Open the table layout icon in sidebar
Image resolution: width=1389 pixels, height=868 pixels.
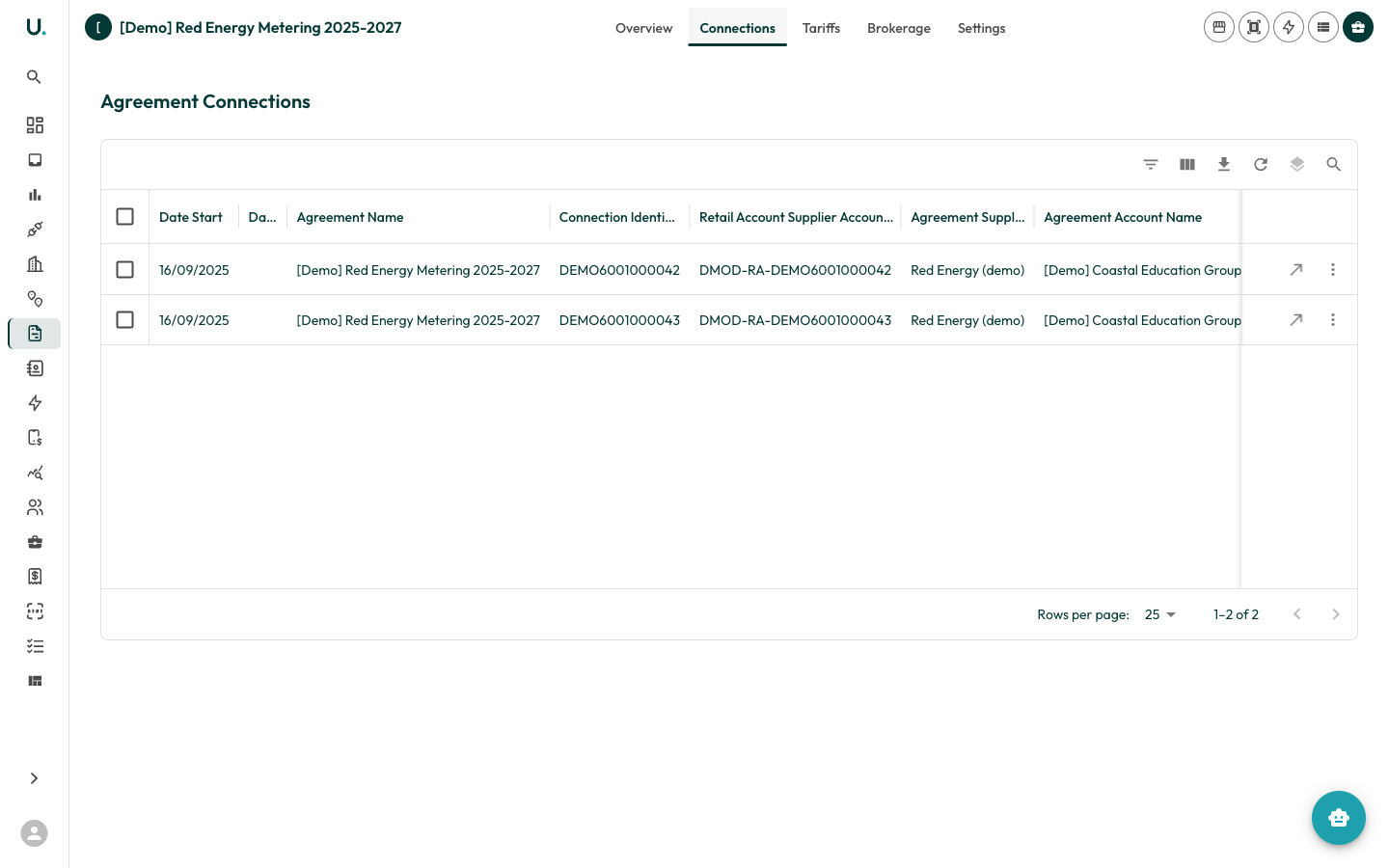coord(35,681)
